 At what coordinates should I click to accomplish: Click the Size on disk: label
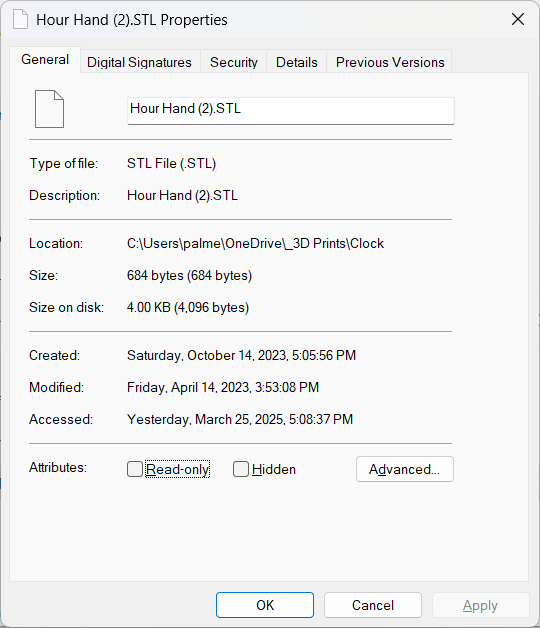click(66, 308)
